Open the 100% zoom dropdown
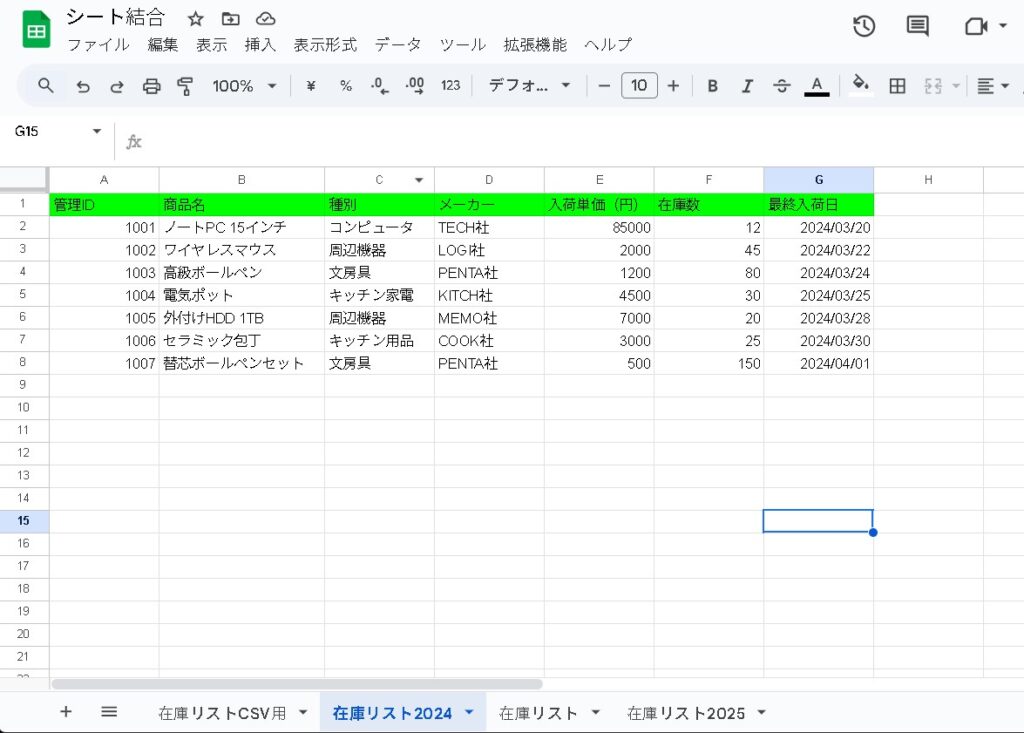 point(244,86)
